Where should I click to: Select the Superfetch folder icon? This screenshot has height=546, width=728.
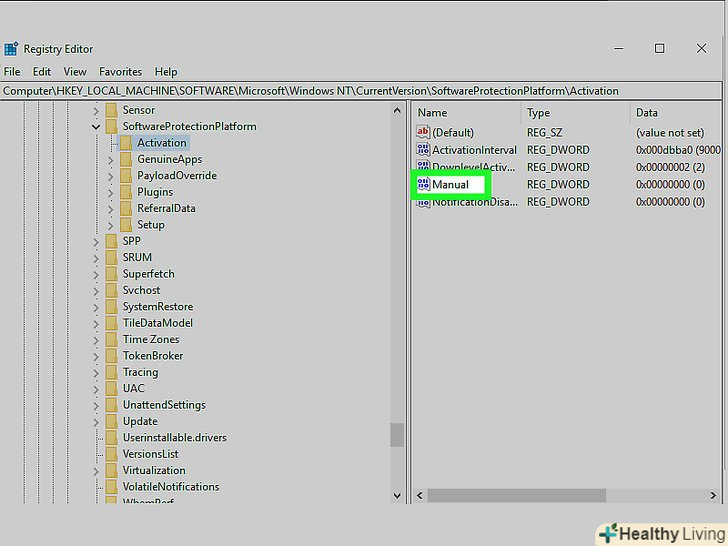tap(111, 273)
